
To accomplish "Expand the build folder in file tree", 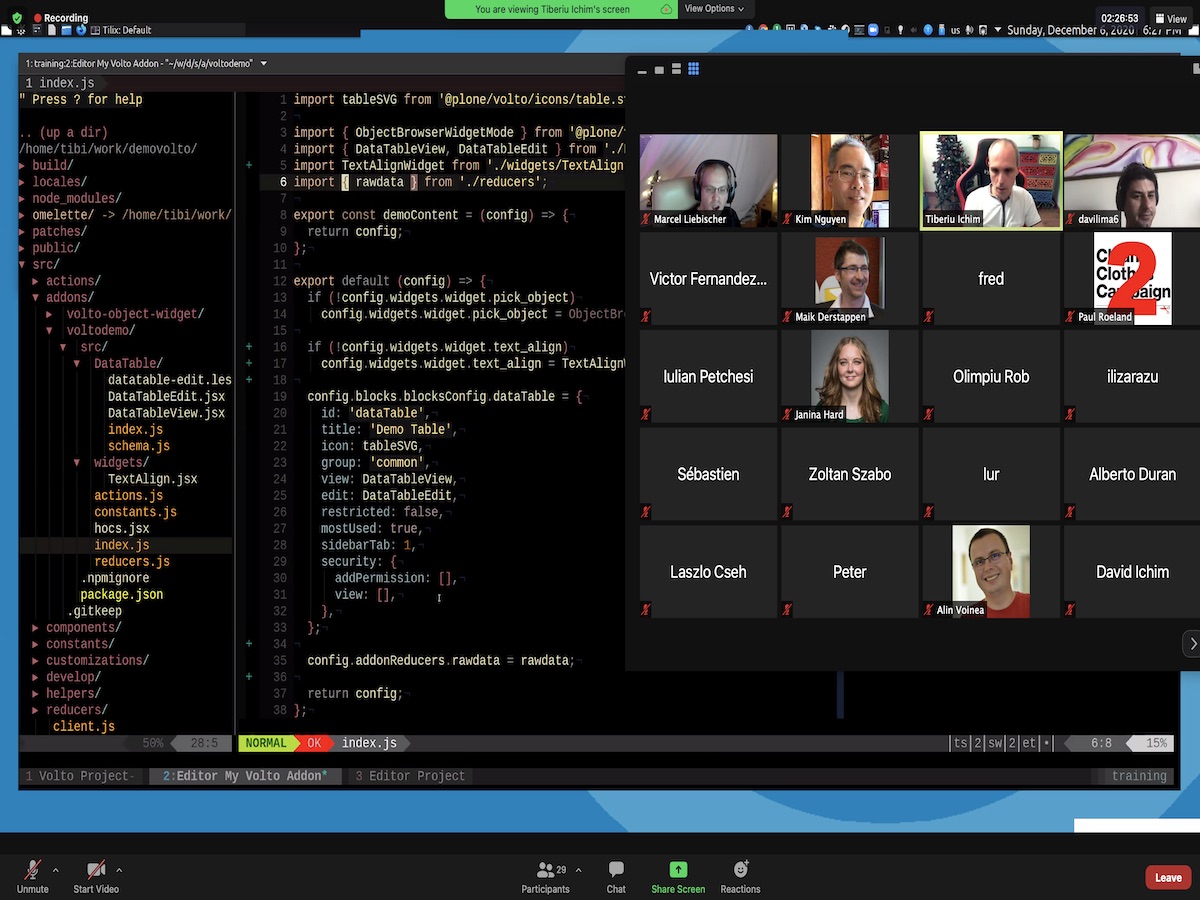I will 23,166.
